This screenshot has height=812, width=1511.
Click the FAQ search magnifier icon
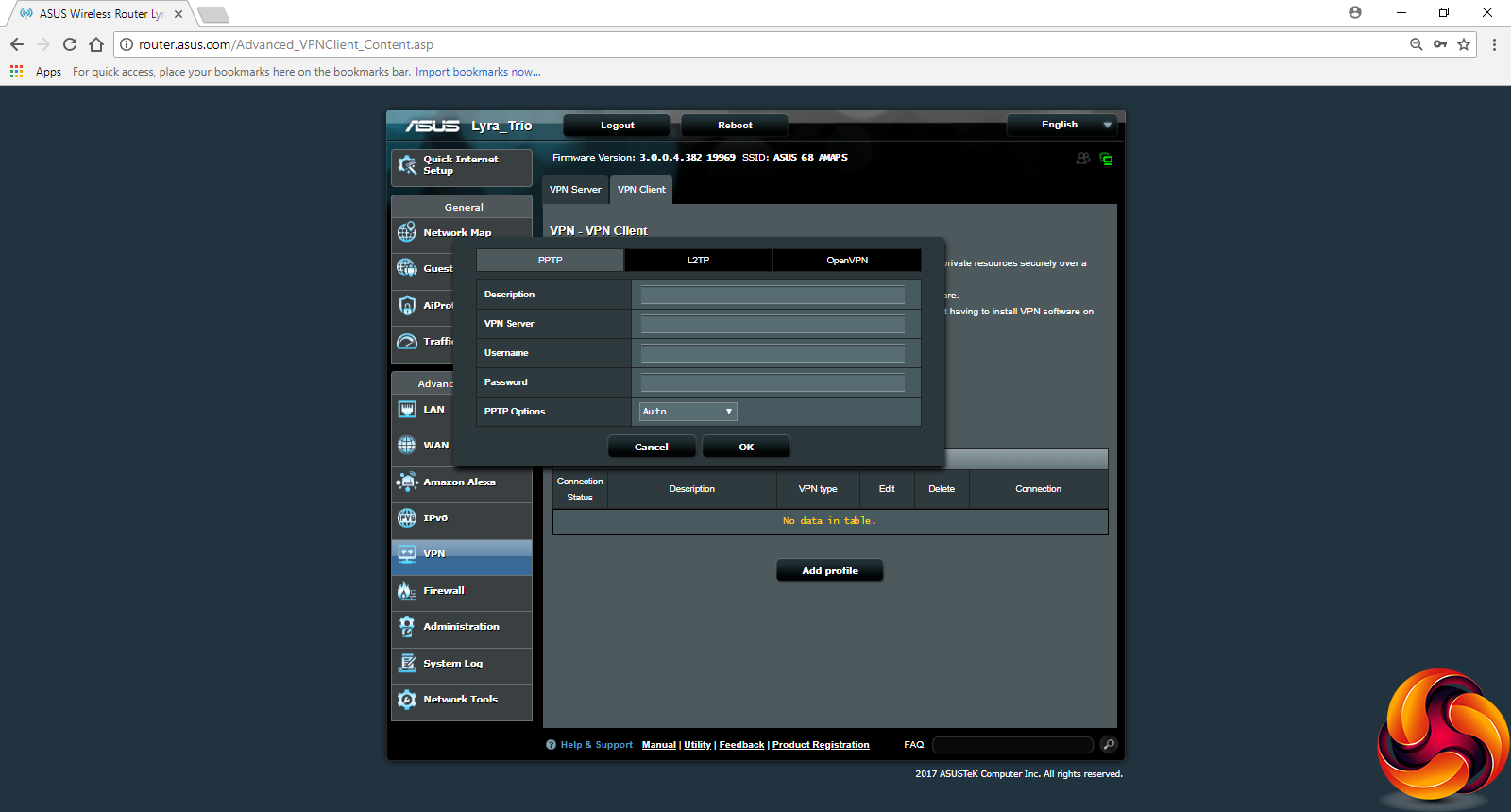1109,745
